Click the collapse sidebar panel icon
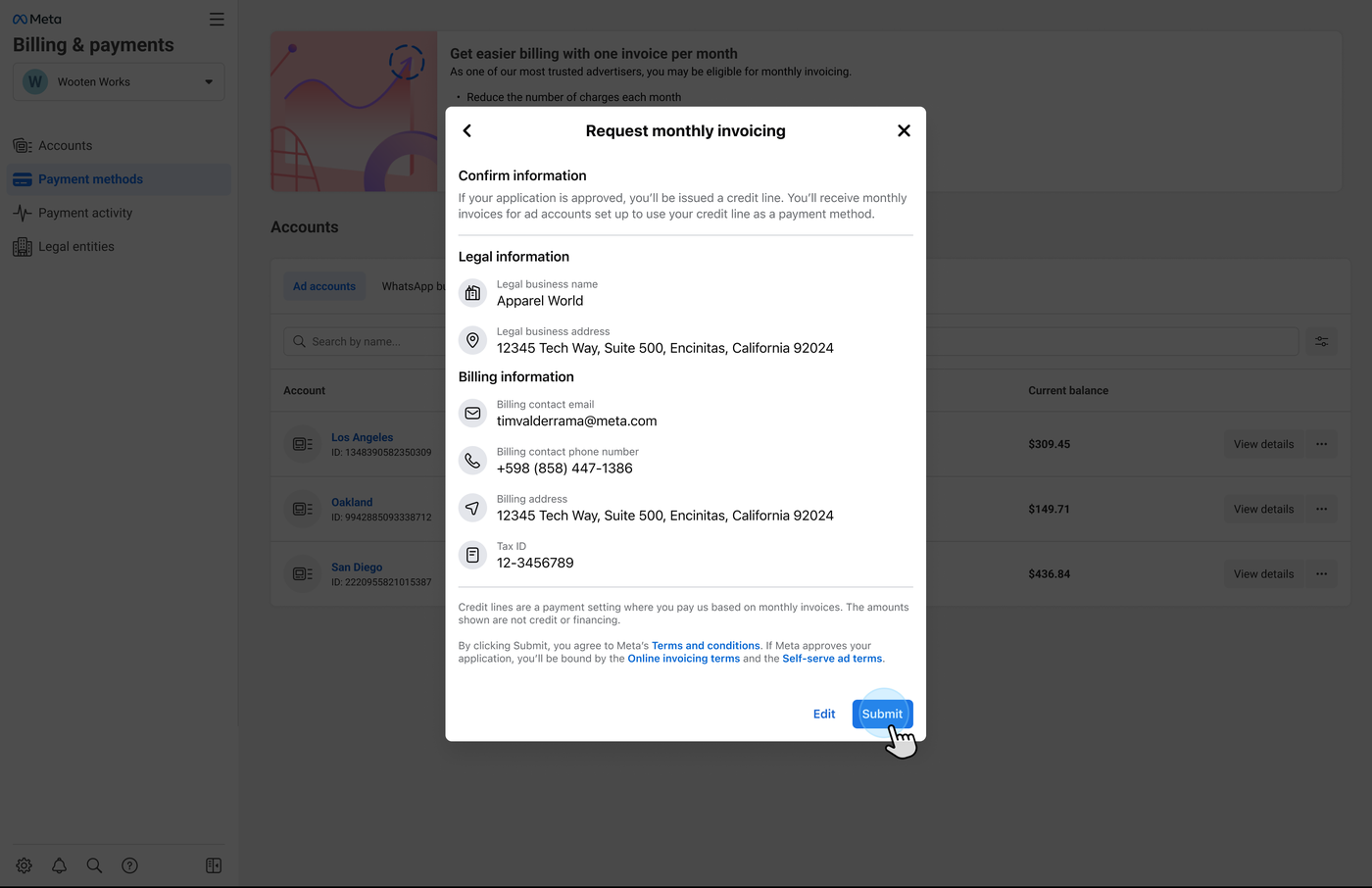 (x=214, y=865)
